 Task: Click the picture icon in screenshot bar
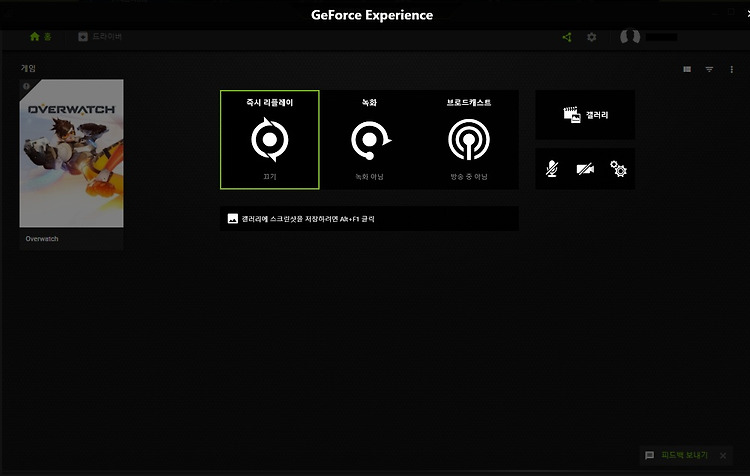232,219
